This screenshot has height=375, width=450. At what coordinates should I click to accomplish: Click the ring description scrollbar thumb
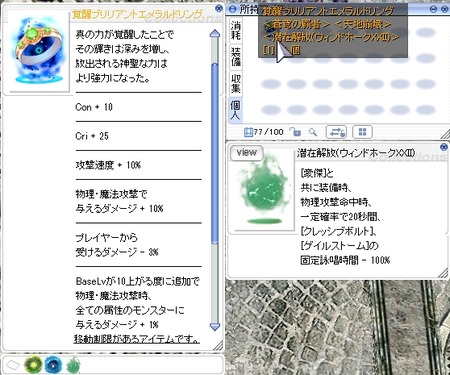pos(215,153)
